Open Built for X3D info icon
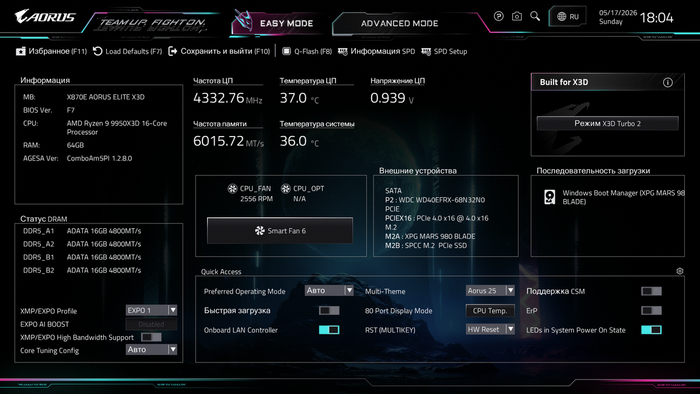 pyautogui.click(x=667, y=82)
